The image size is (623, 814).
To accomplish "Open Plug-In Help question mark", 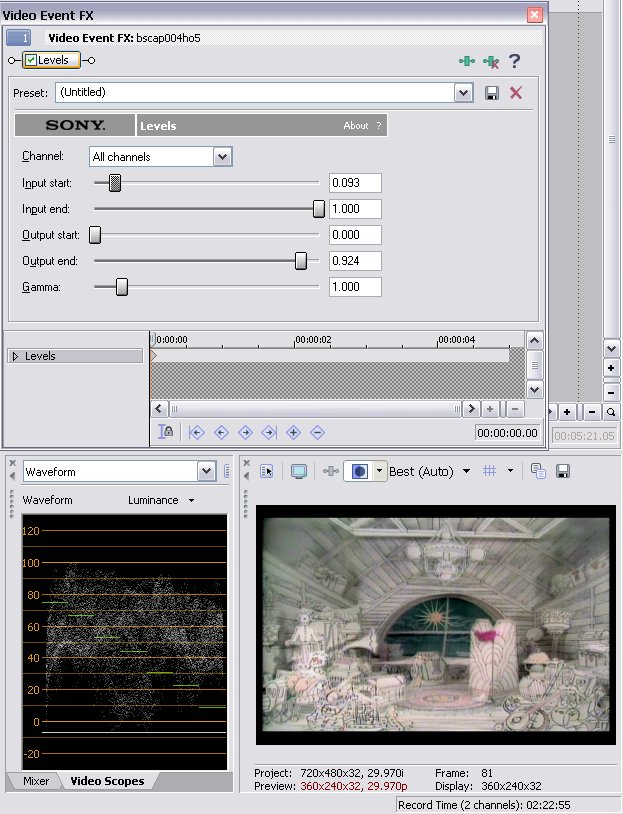I will coord(514,61).
